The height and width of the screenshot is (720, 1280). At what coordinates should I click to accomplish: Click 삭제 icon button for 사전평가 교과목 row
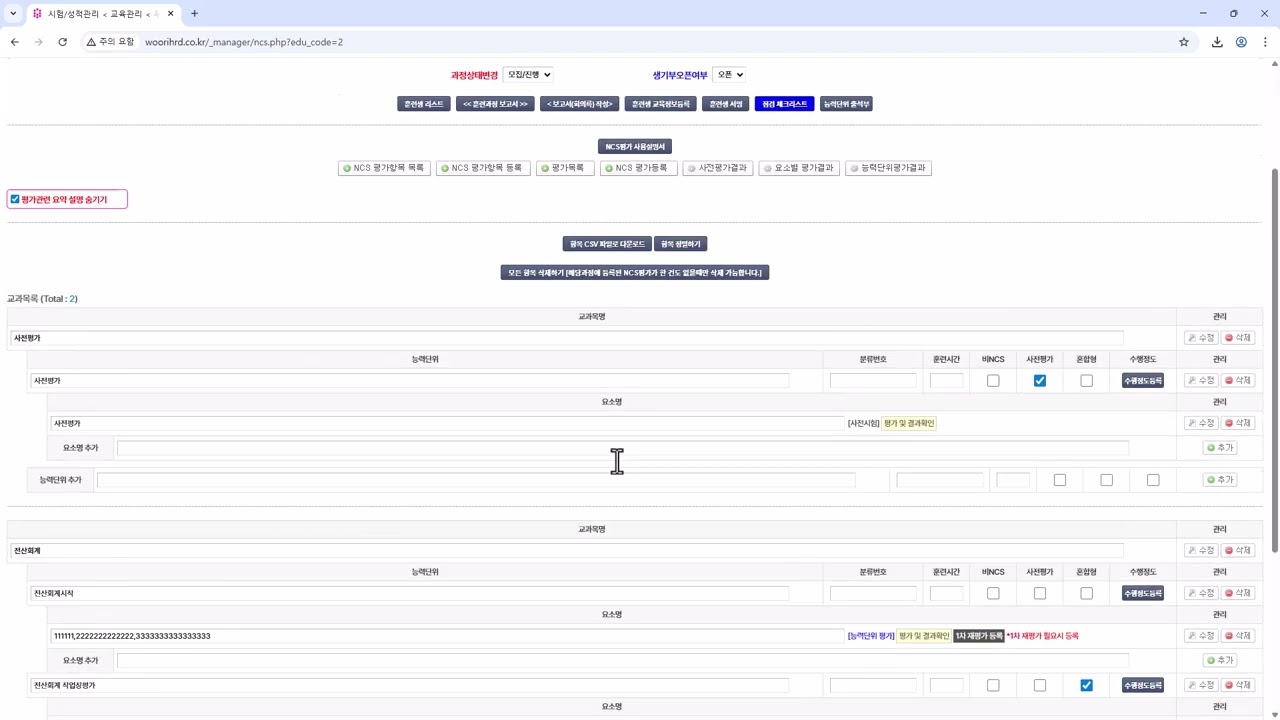pyautogui.click(x=1238, y=338)
